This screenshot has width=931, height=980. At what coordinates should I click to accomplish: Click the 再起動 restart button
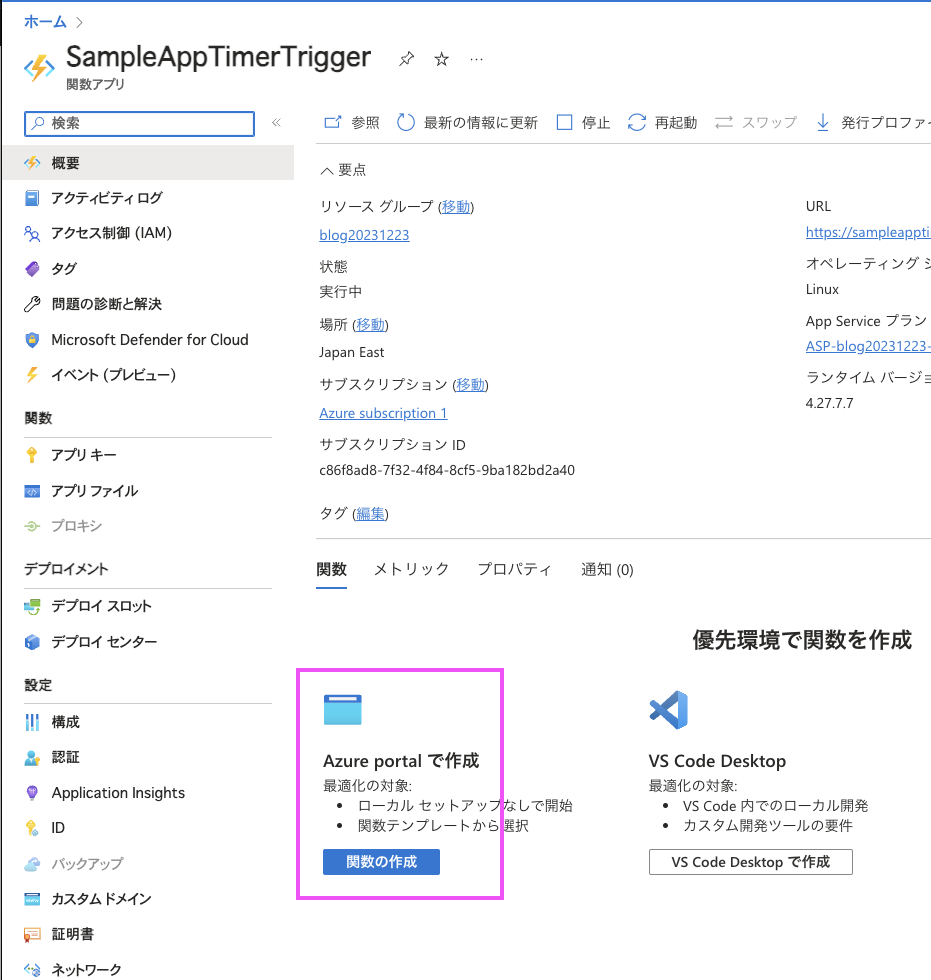pos(662,122)
